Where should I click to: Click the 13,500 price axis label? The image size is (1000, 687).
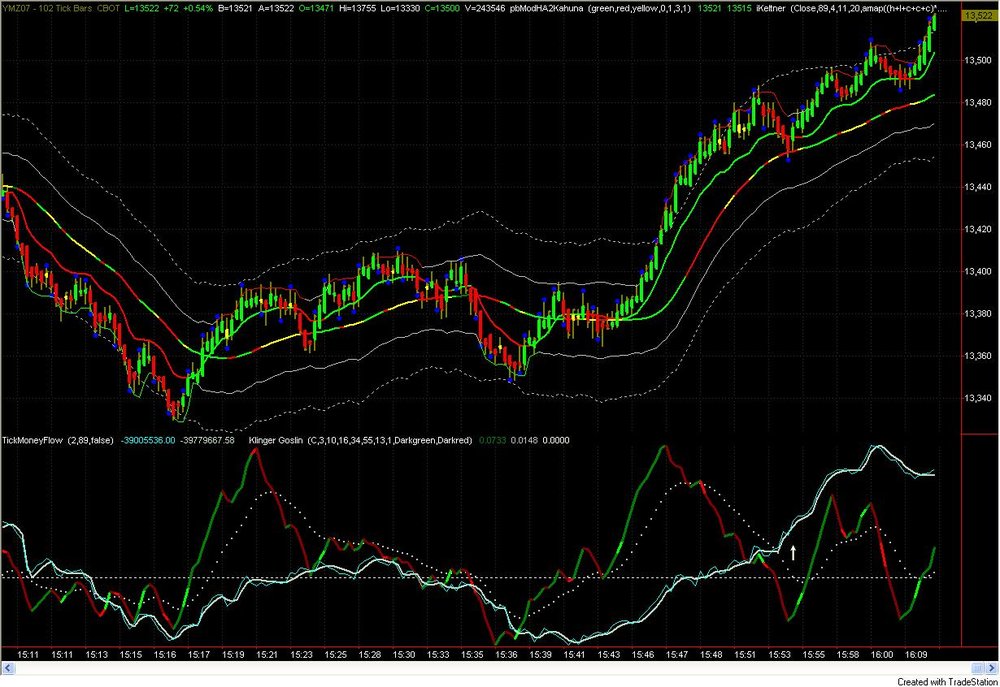(978, 60)
